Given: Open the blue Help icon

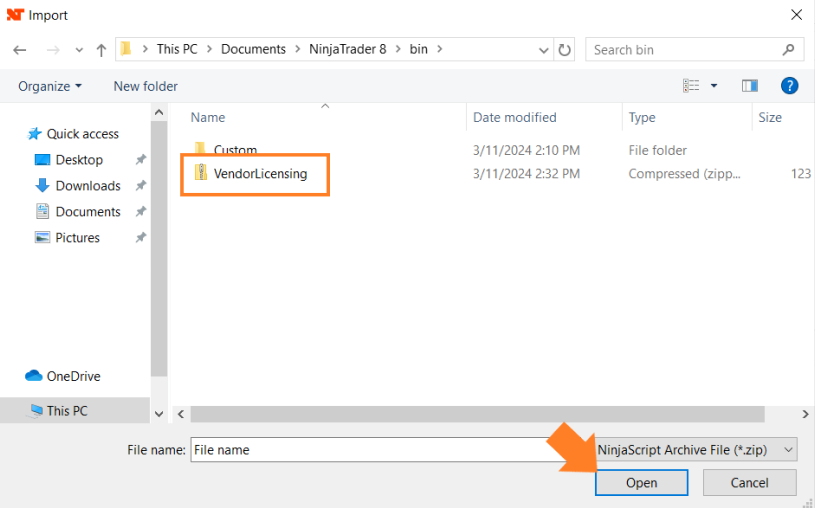Looking at the screenshot, I should (789, 86).
